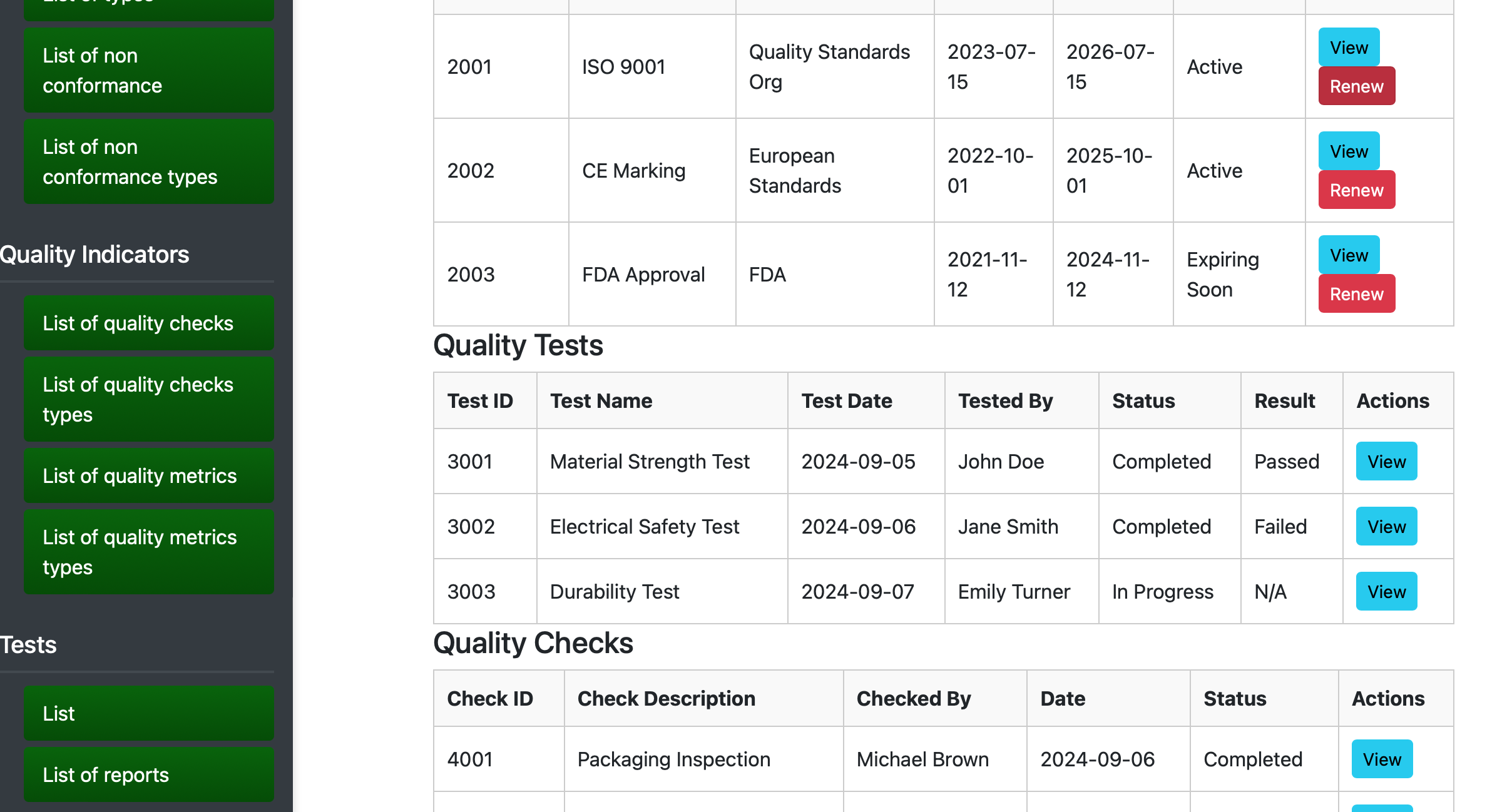Renew the FDA Approval certification
Image resolution: width=1512 pixels, height=812 pixels.
click(1356, 293)
